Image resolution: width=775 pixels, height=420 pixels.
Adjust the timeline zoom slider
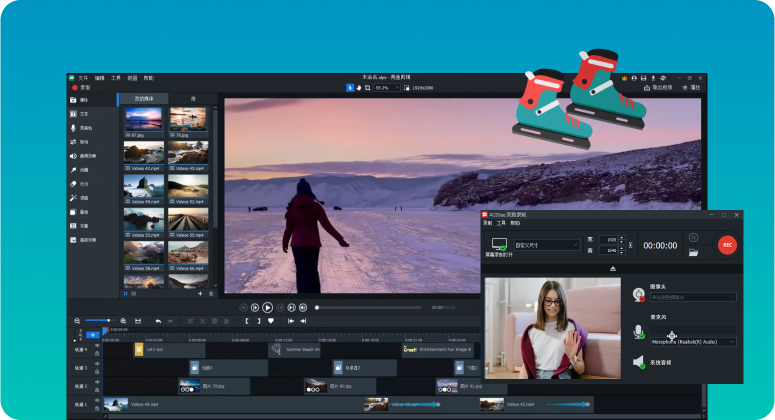(98, 321)
